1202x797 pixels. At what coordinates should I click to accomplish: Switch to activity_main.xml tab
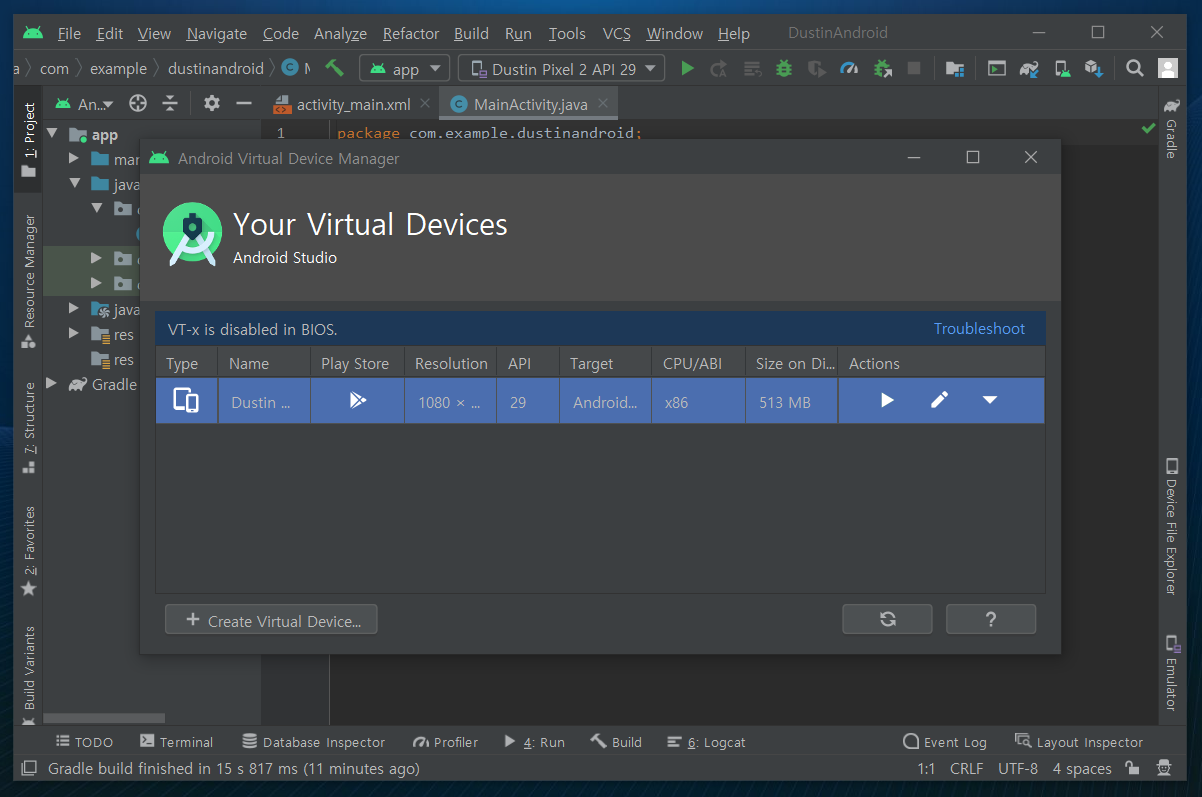(x=353, y=104)
